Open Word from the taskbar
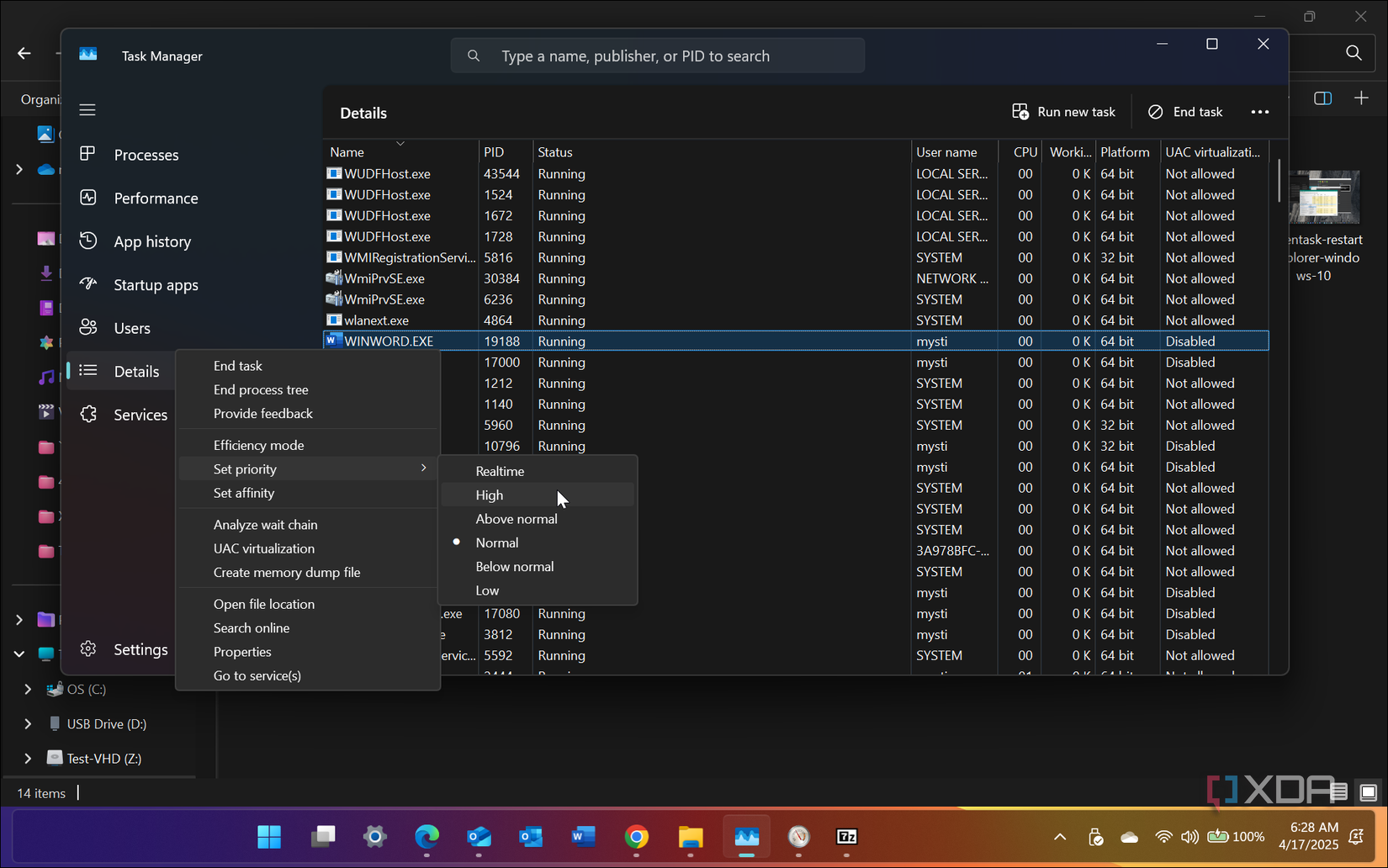The height and width of the screenshot is (868, 1388). click(x=584, y=837)
